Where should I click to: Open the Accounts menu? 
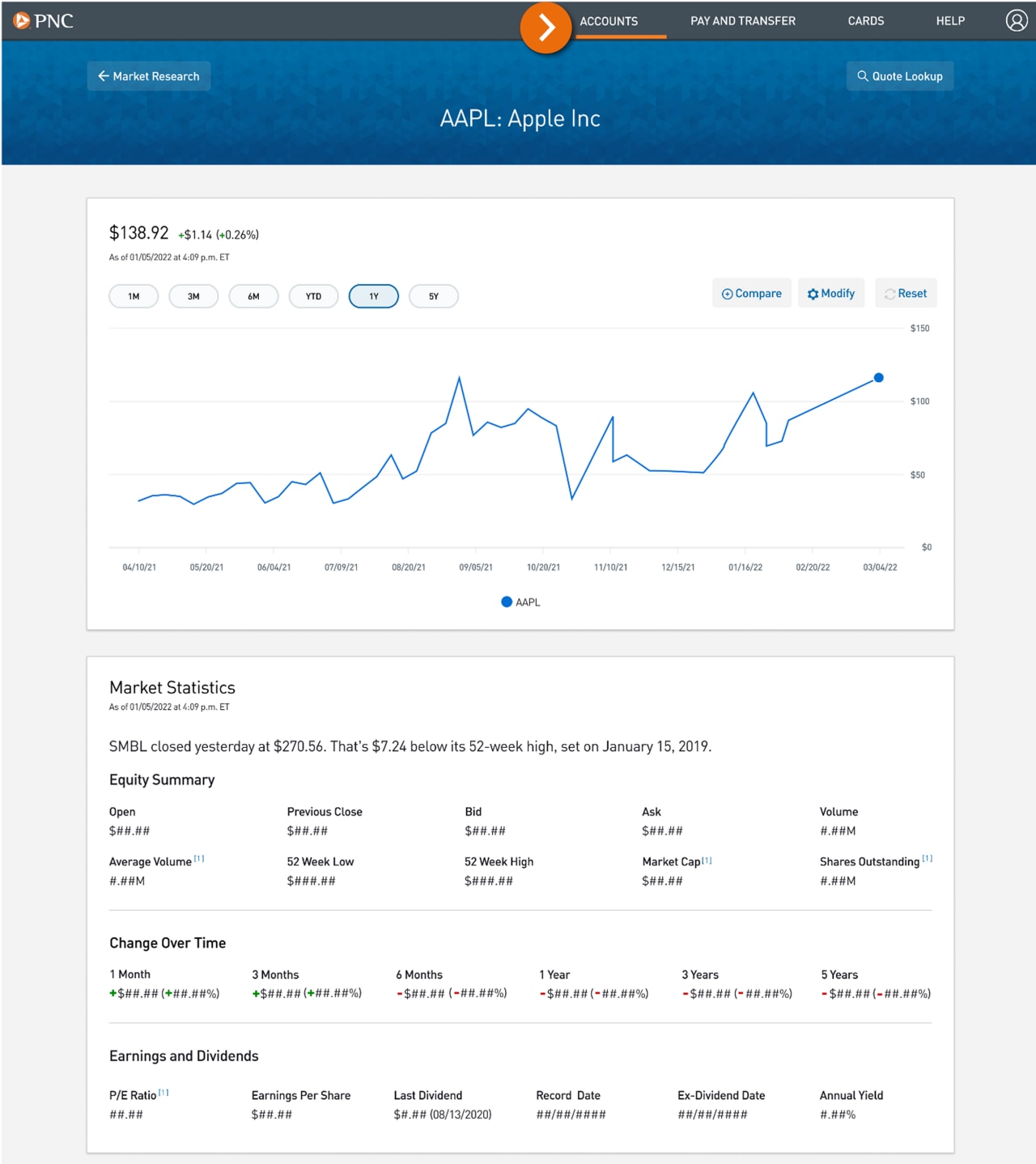click(608, 21)
